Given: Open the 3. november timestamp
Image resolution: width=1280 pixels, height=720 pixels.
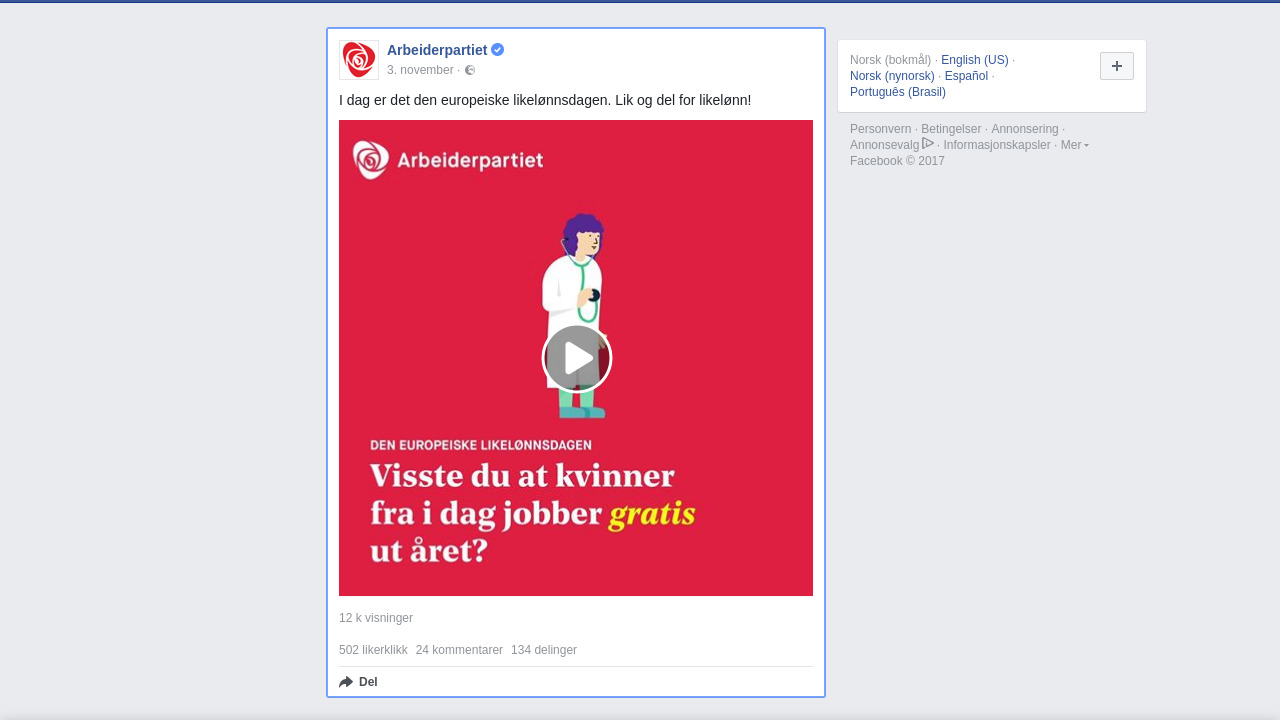Looking at the screenshot, I should click(420, 70).
